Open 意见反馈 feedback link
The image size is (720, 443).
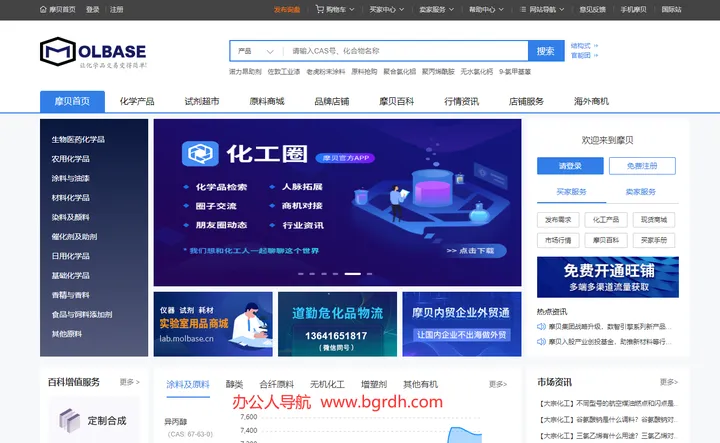(x=592, y=9)
